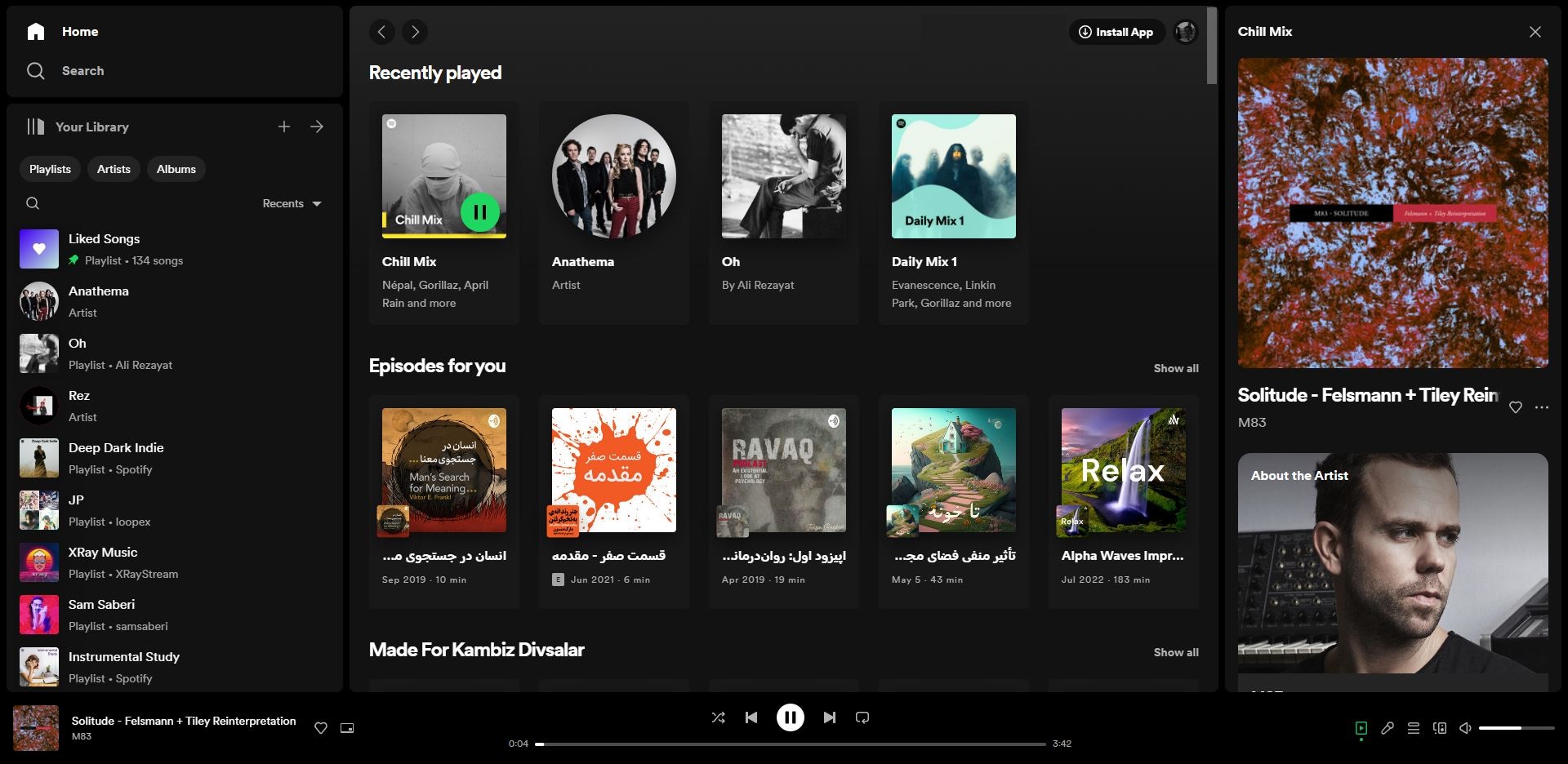
Task: Adjust the volume slider
Action: [x=1517, y=728]
